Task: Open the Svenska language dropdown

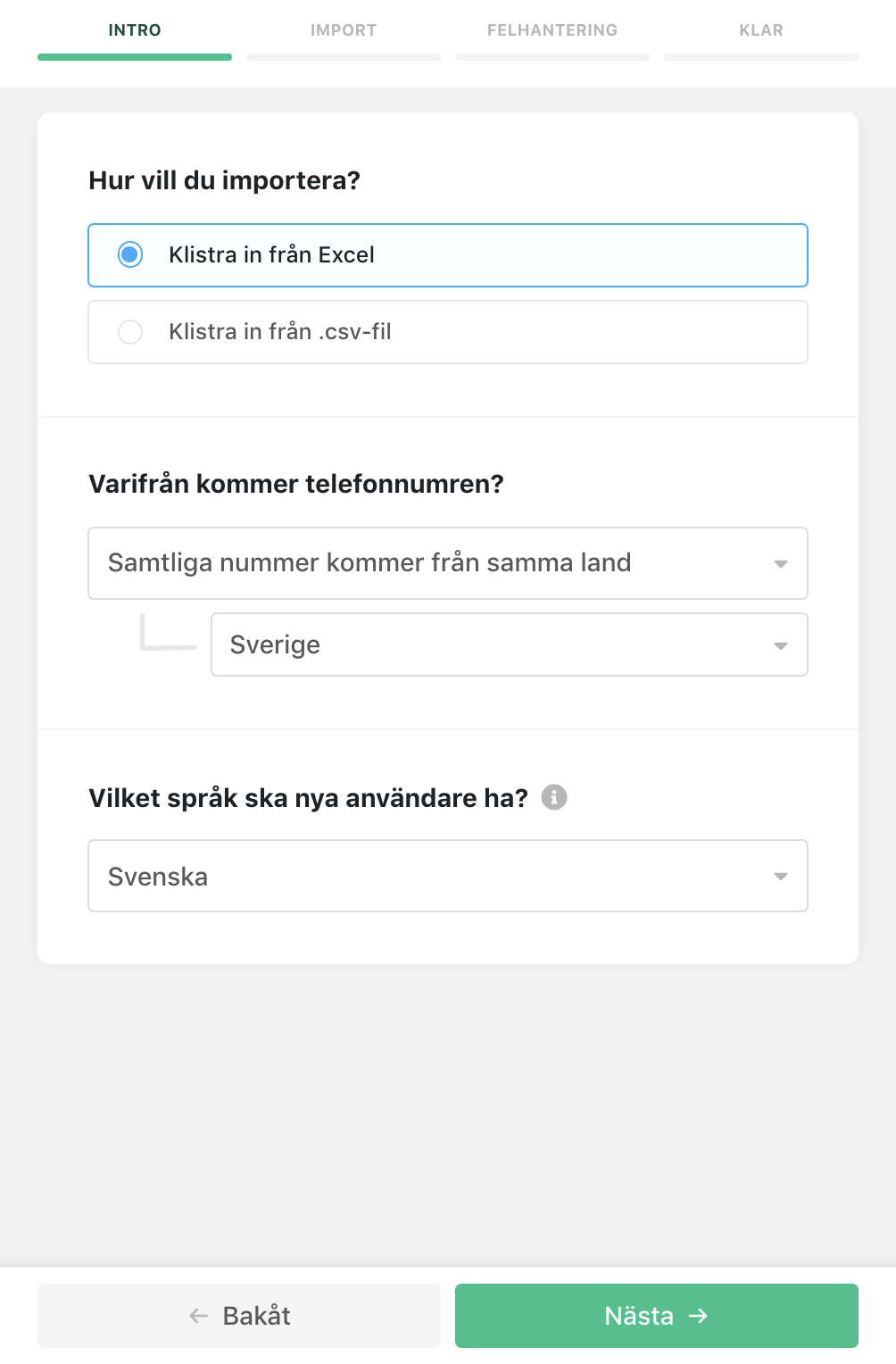Action: (447, 876)
